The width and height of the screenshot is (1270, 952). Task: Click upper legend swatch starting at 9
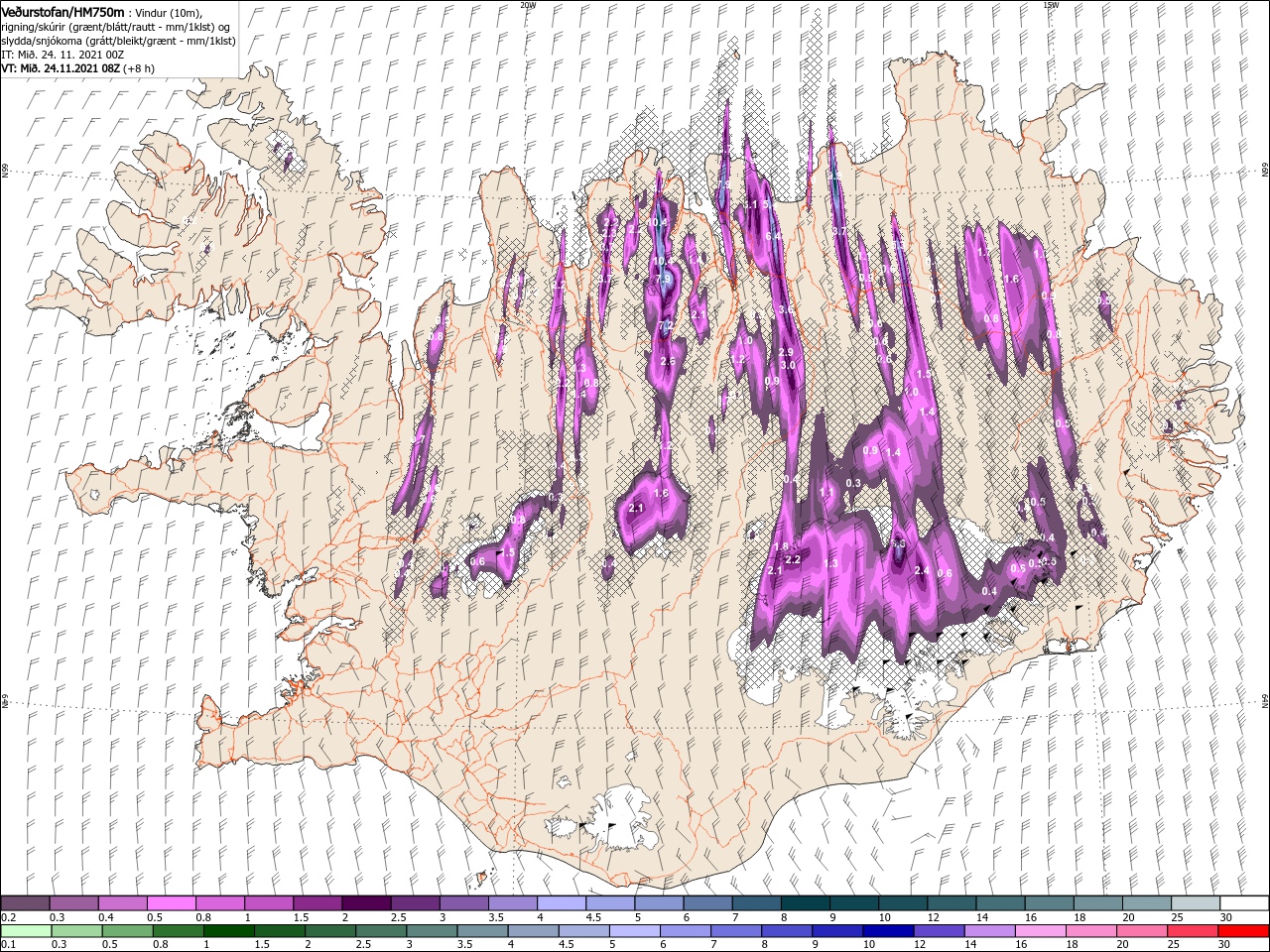[x=853, y=902]
